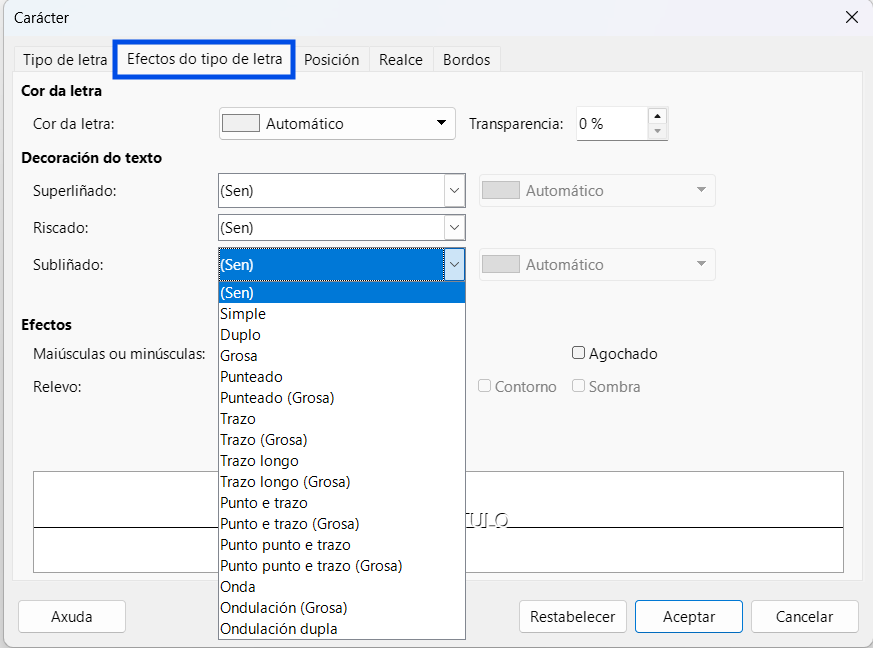The height and width of the screenshot is (648, 873).
Task: Open help with the Axuda button
Action: pyautogui.click(x=72, y=617)
